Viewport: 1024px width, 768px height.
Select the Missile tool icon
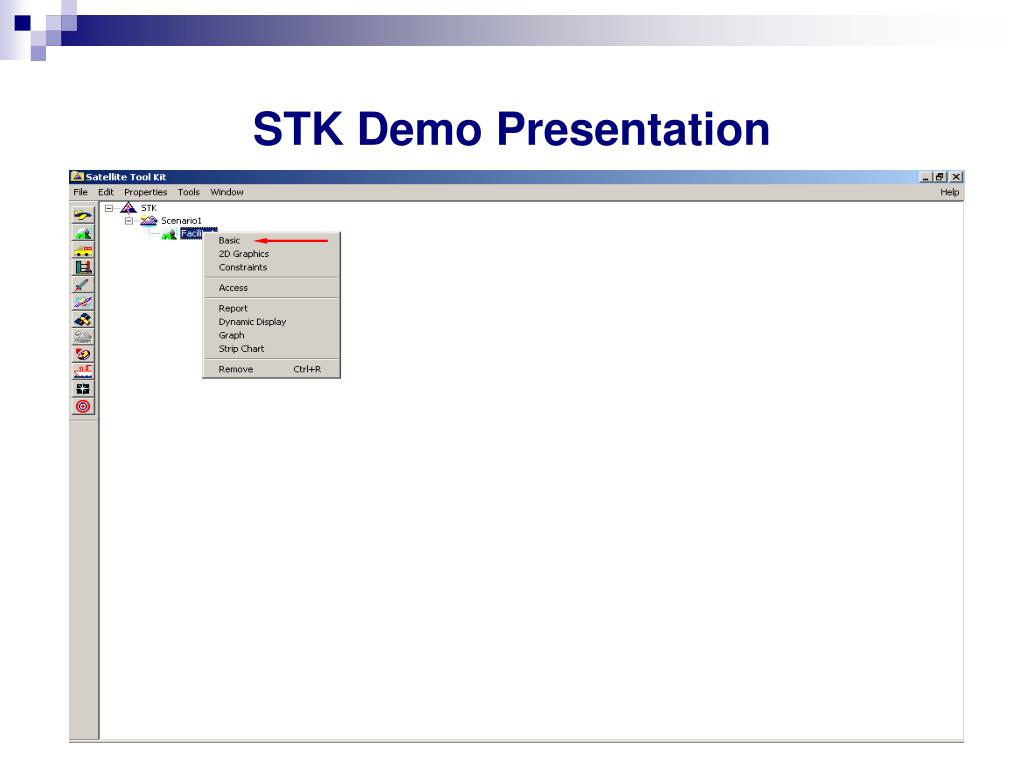(83, 285)
